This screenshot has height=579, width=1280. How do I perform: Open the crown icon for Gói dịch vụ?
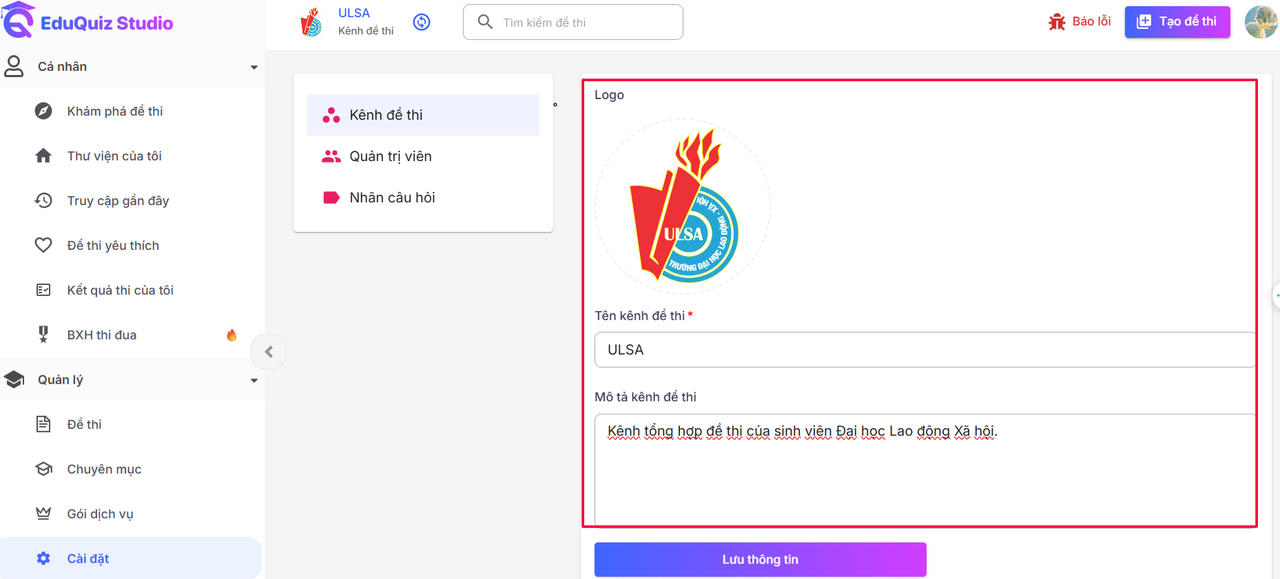tap(43, 514)
